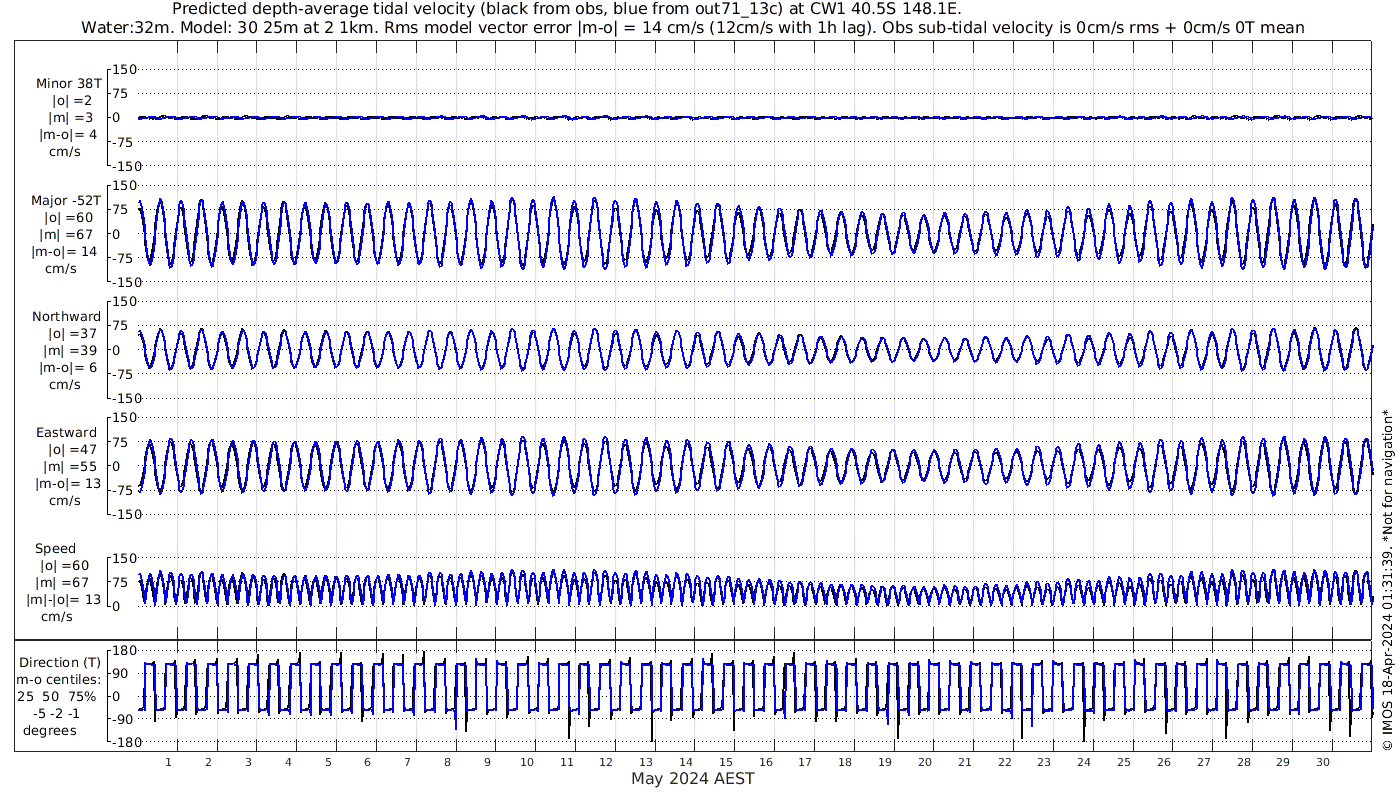Viewport: 1400px width, 800px height.
Task: Click the '|m-o|= 14' value in Major panel
Action: [64, 252]
